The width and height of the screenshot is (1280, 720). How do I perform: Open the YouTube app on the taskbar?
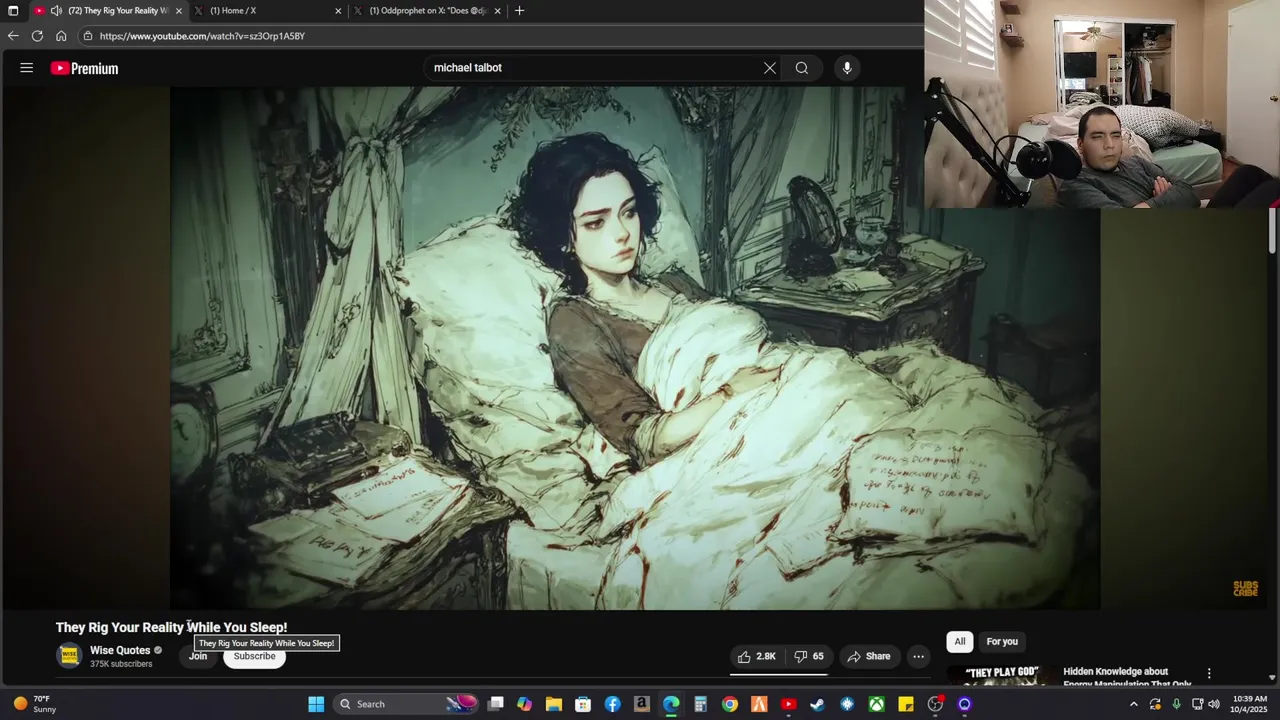(x=788, y=704)
